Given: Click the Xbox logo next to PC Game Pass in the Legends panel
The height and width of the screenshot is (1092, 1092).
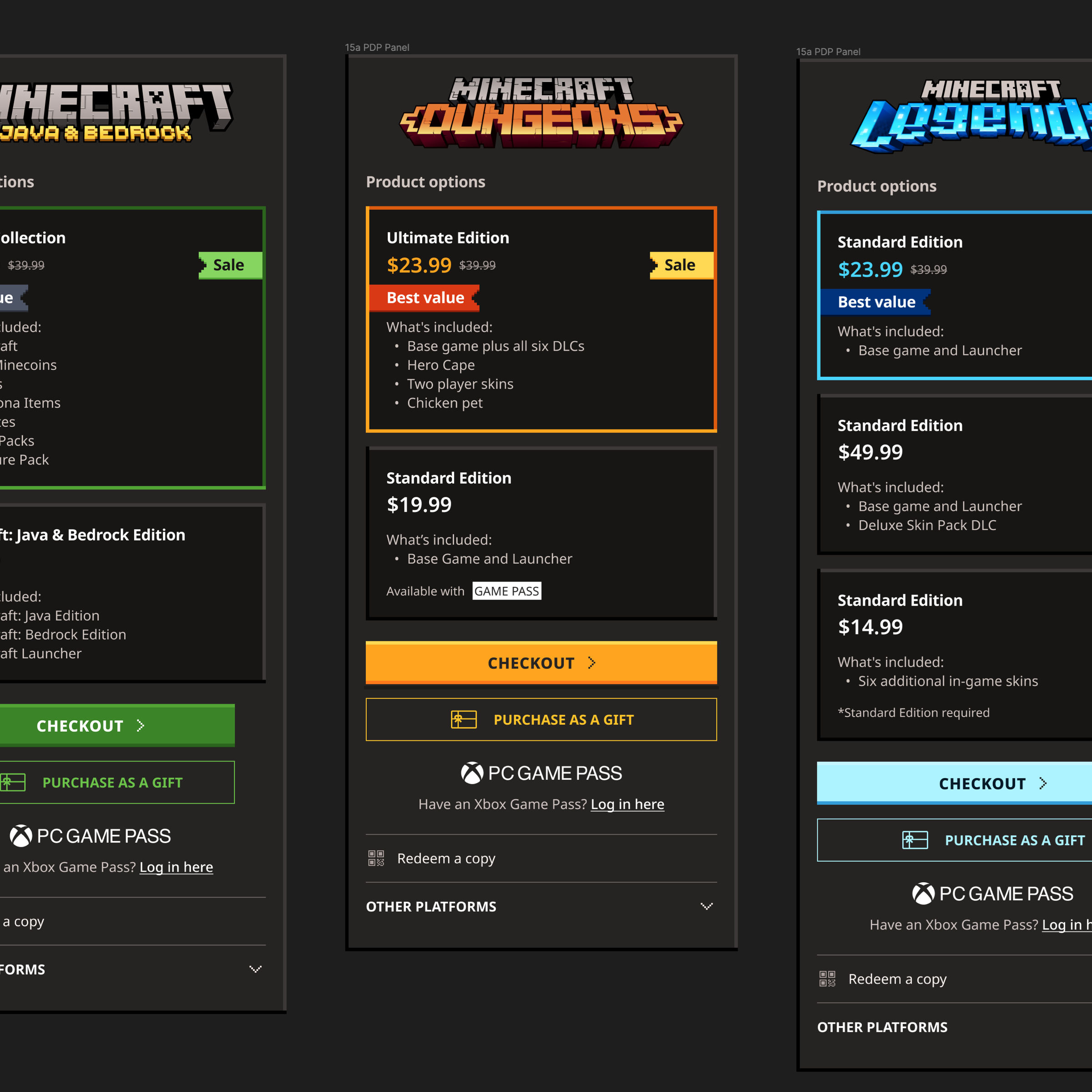Looking at the screenshot, I should pyautogui.click(x=923, y=893).
